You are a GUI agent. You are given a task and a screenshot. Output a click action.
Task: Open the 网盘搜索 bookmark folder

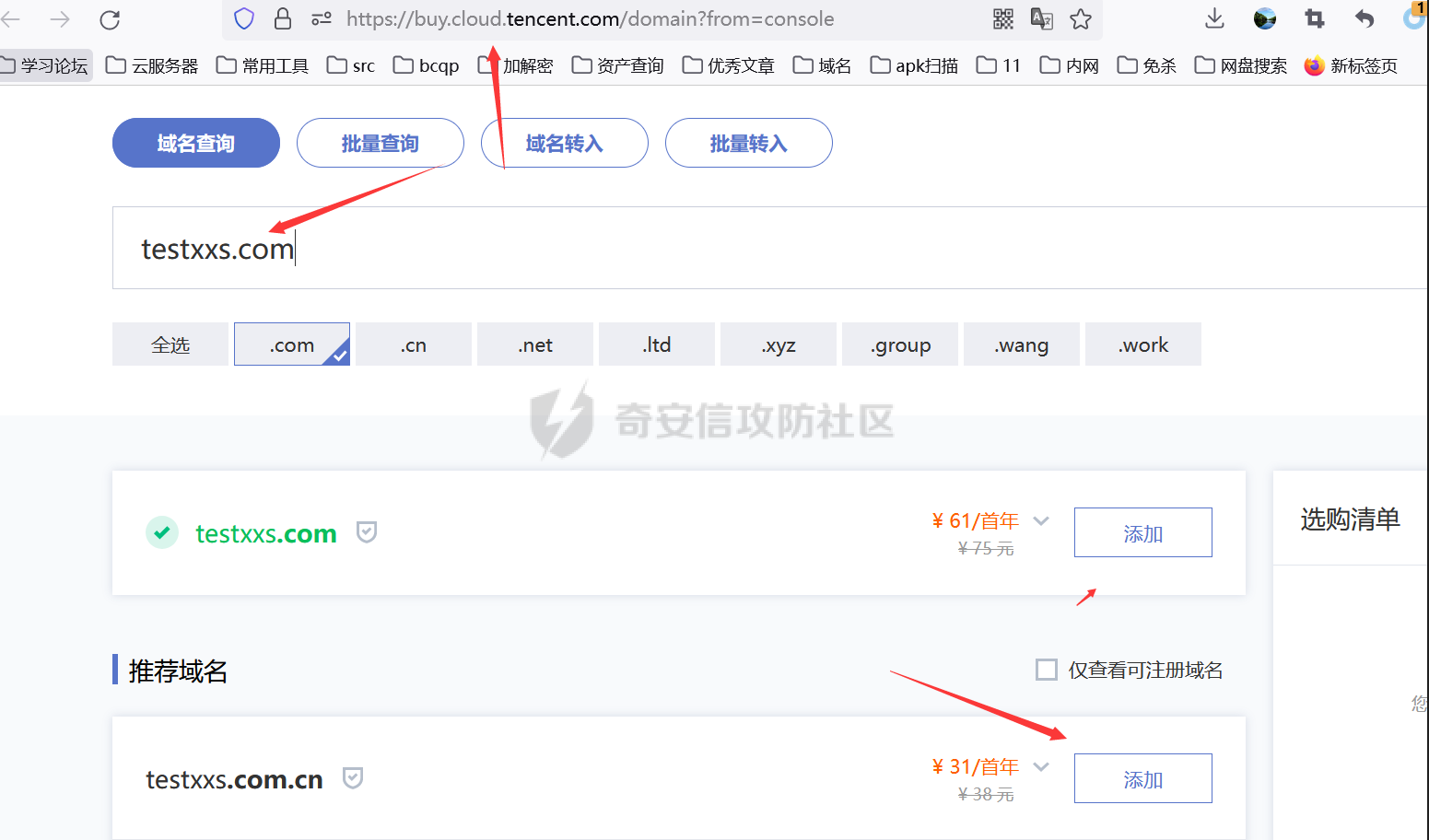click(1240, 65)
